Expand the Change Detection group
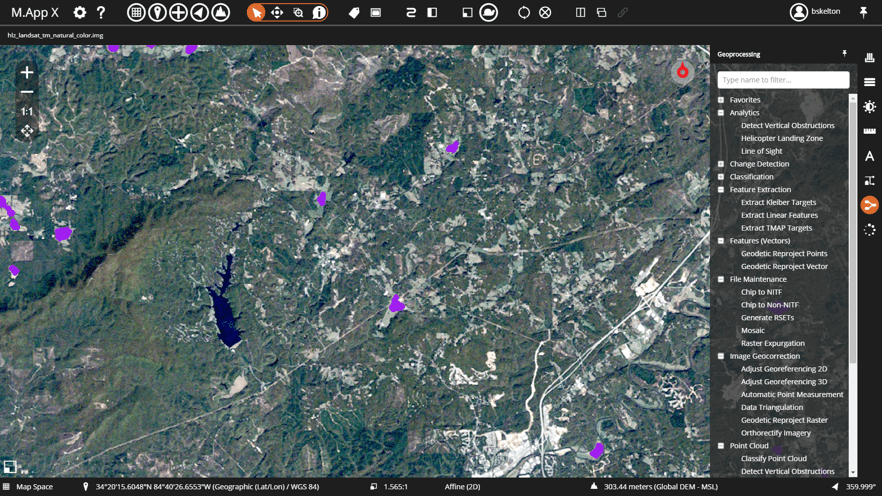The height and width of the screenshot is (496, 882). [721, 164]
